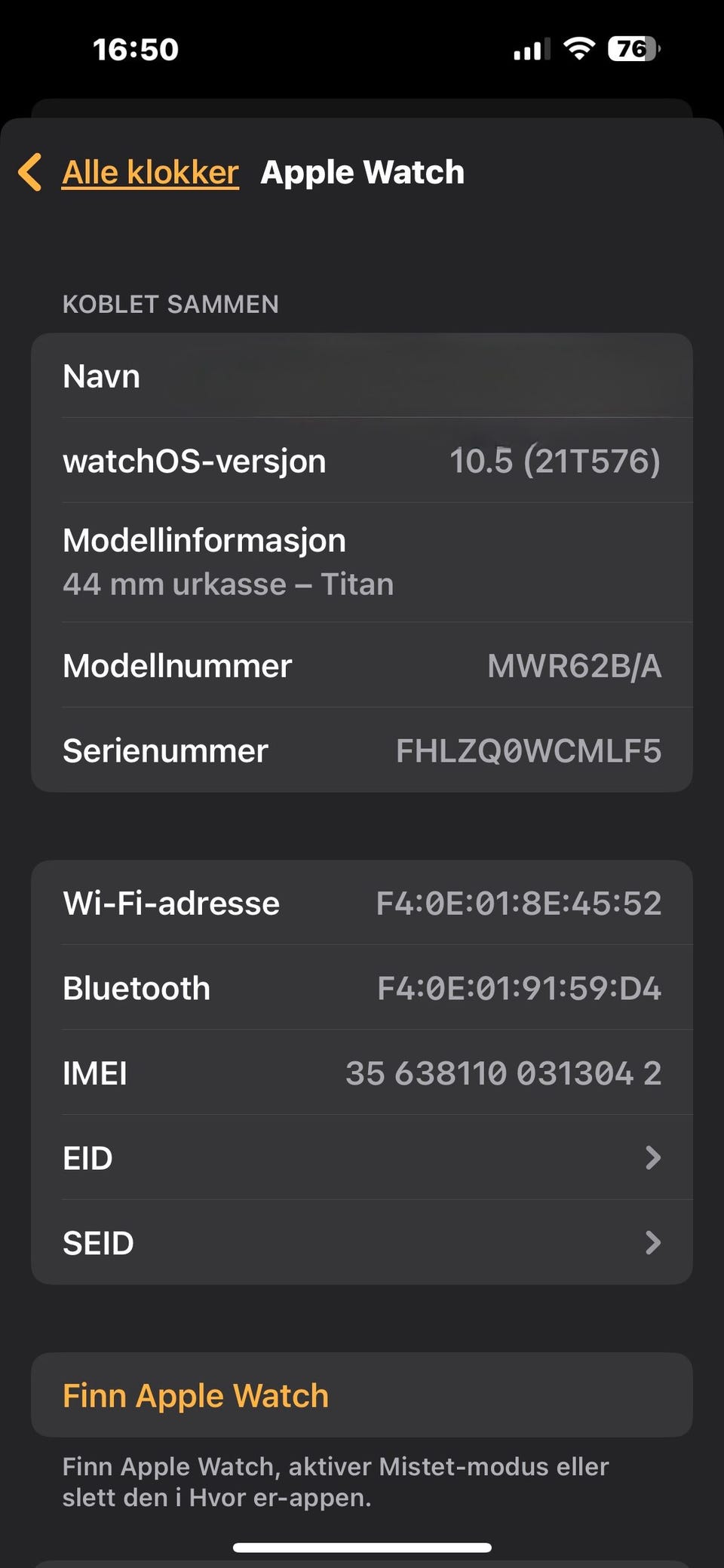The image size is (724, 1568).
Task: Tap the battery level indicator
Action: [x=633, y=49]
